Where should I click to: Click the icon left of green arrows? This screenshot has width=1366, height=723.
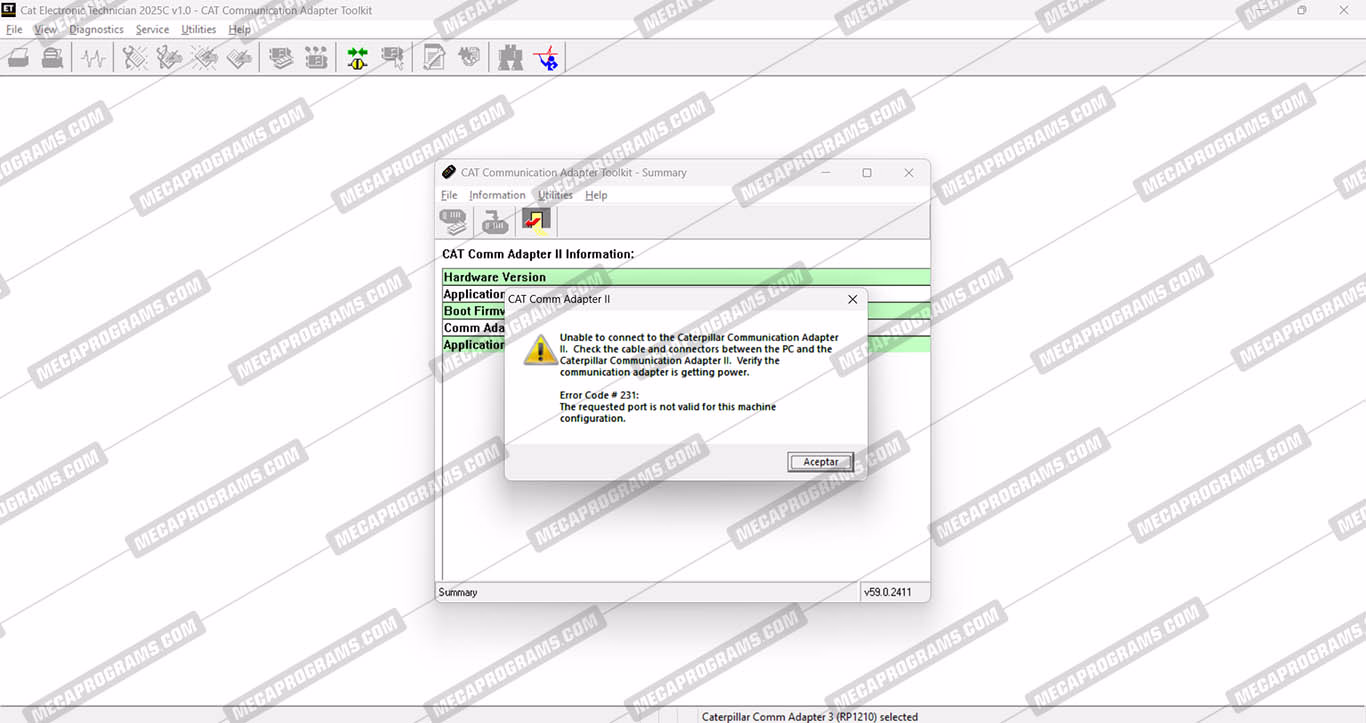(316, 58)
